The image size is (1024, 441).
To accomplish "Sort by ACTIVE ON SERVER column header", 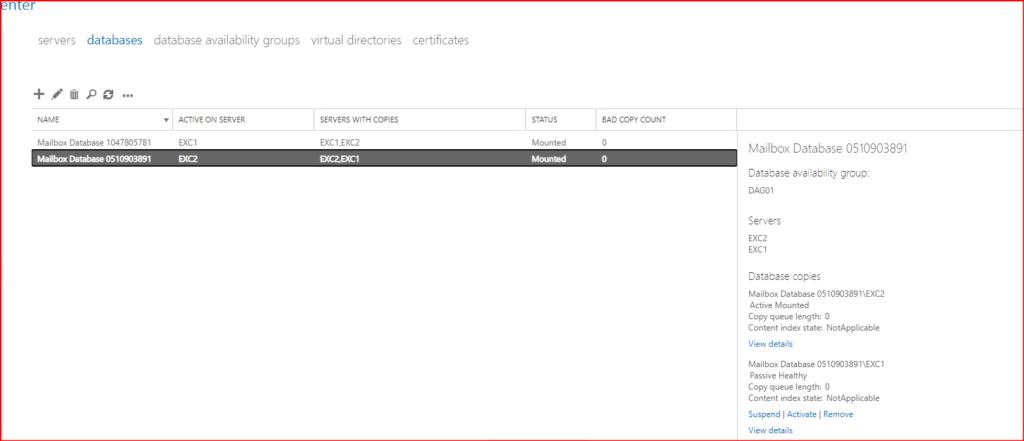I will [x=212, y=120].
